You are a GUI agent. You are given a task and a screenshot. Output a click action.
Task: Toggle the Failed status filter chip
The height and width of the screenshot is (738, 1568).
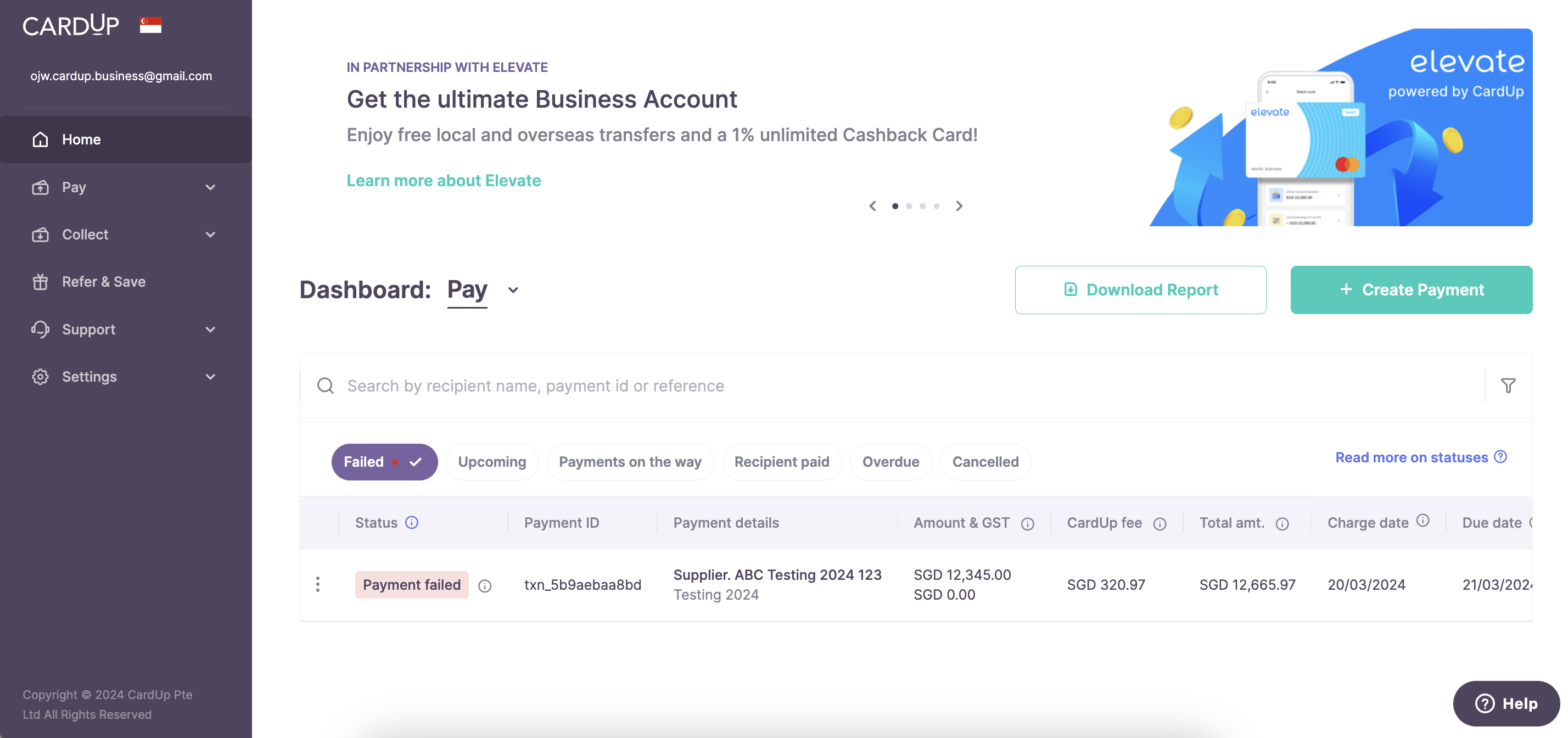tap(384, 462)
